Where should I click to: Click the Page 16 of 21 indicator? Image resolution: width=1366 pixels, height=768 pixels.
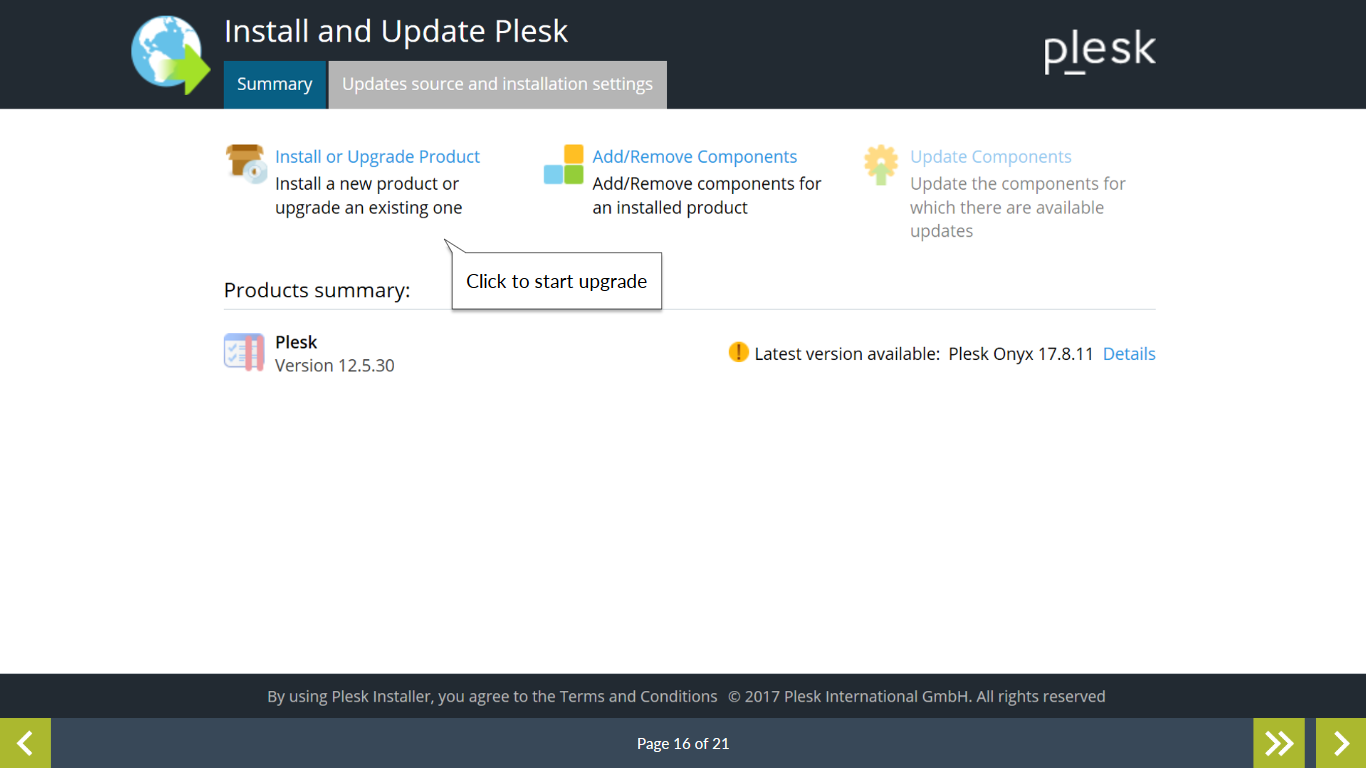(x=683, y=743)
